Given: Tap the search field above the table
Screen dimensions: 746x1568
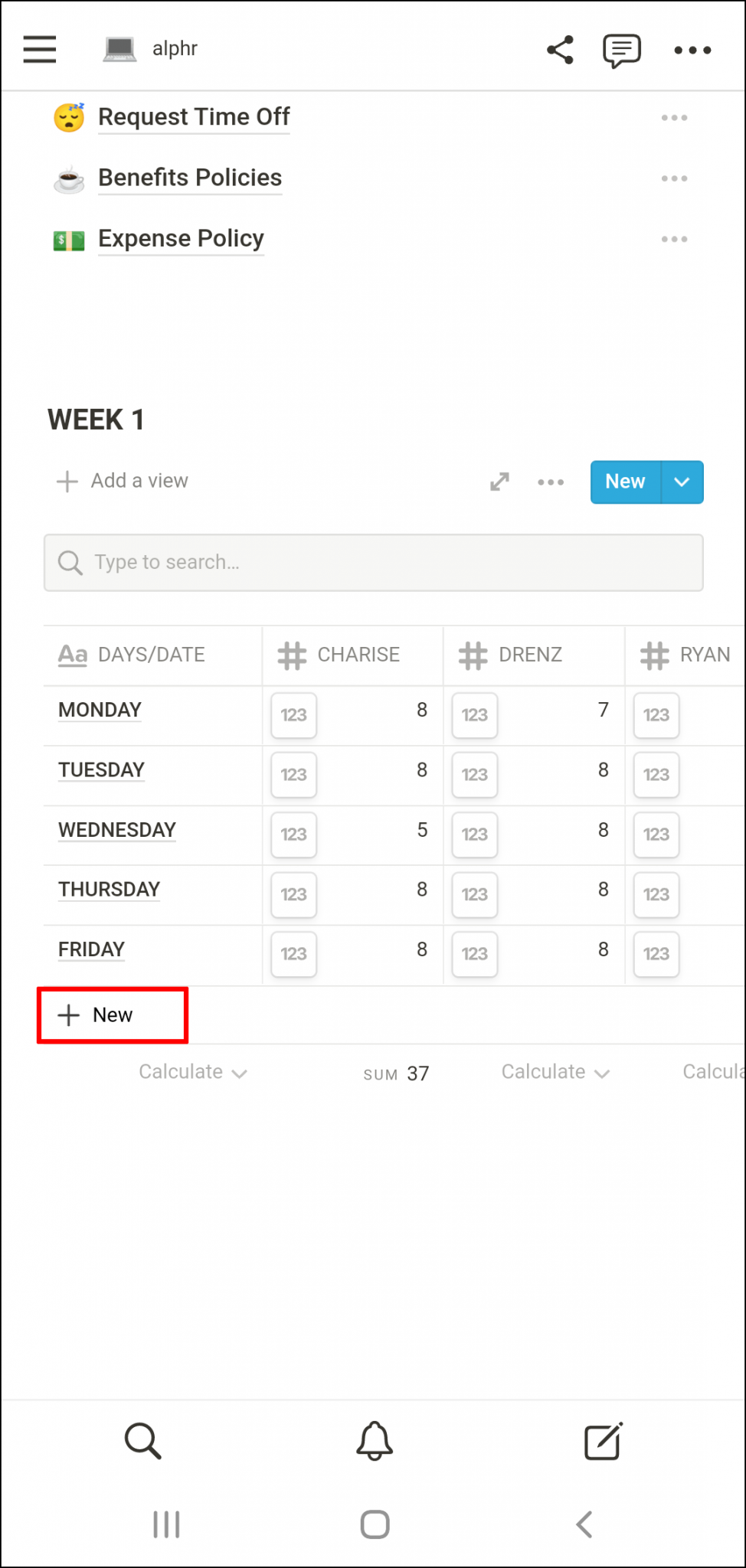Looking at the screenshot, I should tap(374, 563).
